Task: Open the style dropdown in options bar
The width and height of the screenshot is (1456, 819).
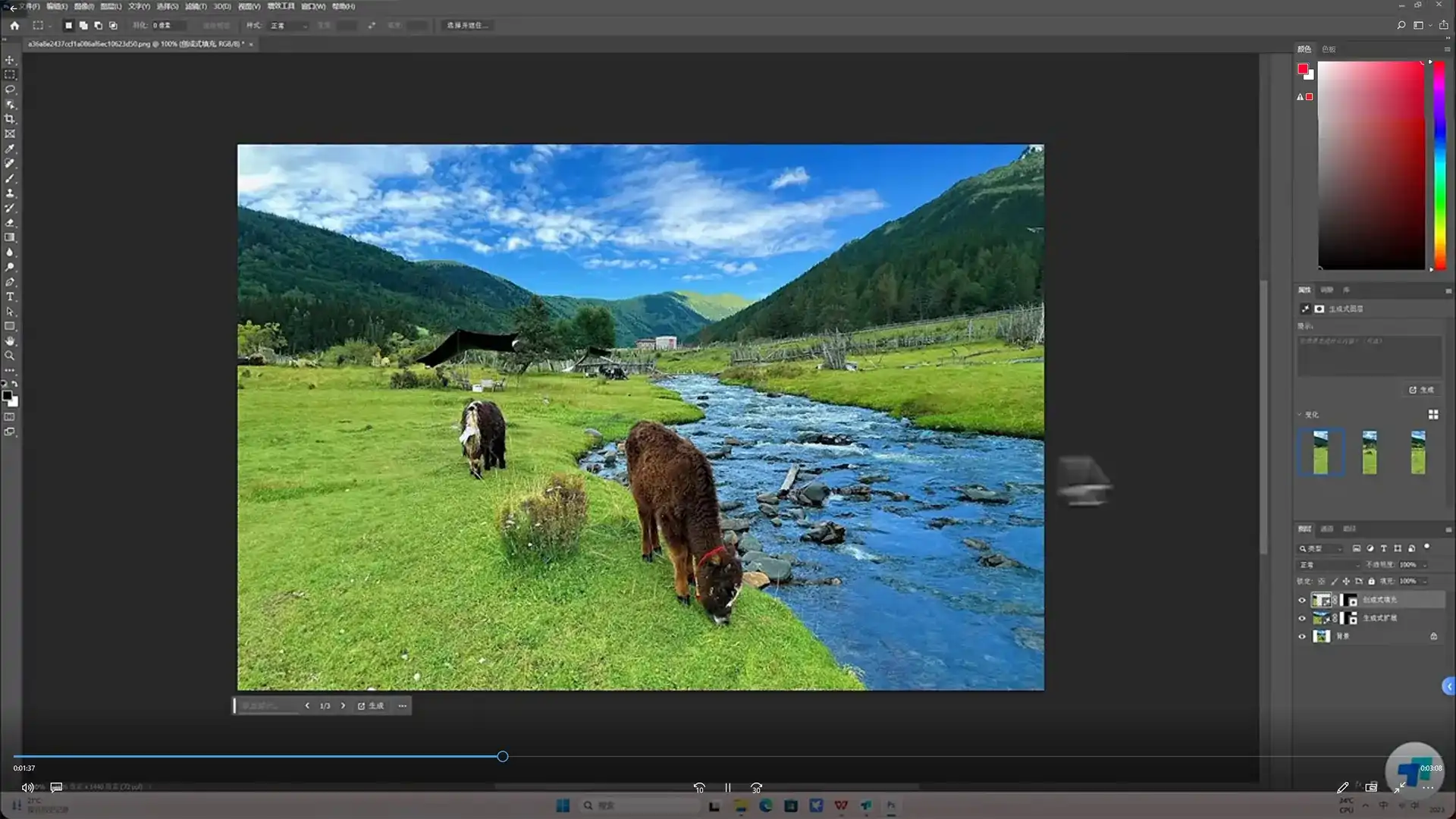Action: click(288, 26)
